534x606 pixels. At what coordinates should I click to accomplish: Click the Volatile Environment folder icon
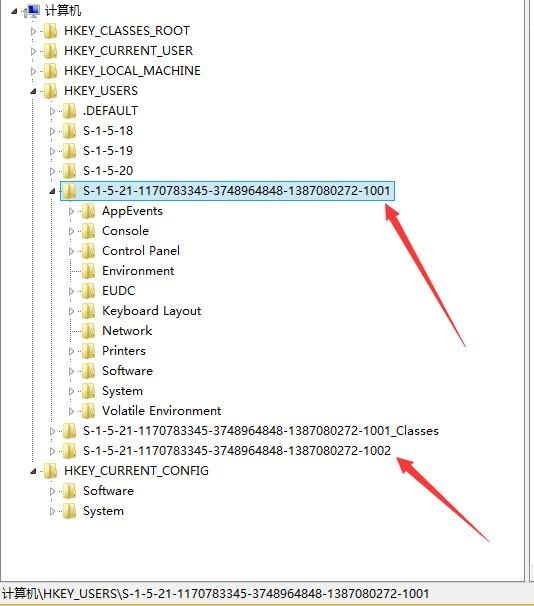(88, 411)
